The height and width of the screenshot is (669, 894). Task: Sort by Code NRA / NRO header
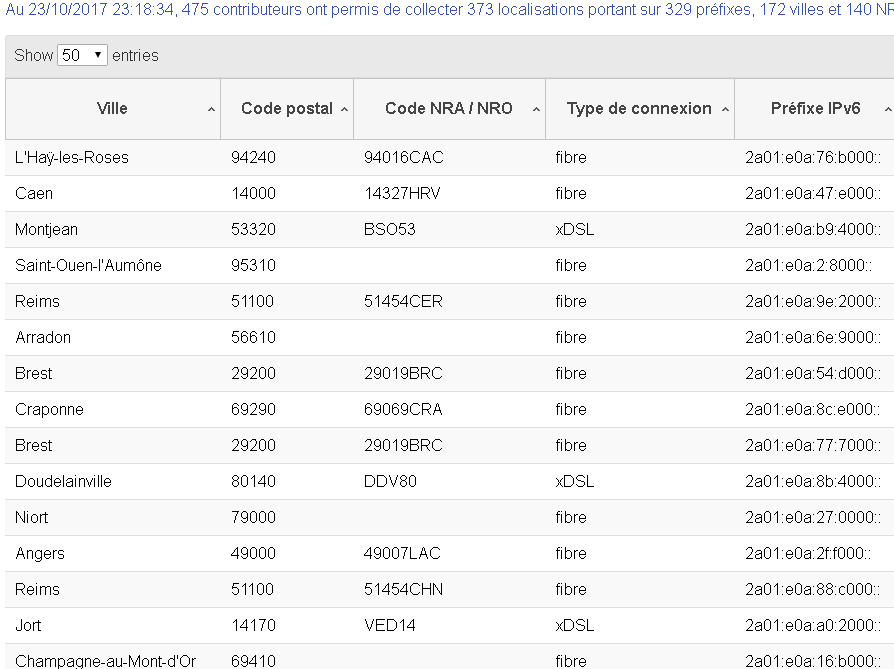tap(449, 108)
